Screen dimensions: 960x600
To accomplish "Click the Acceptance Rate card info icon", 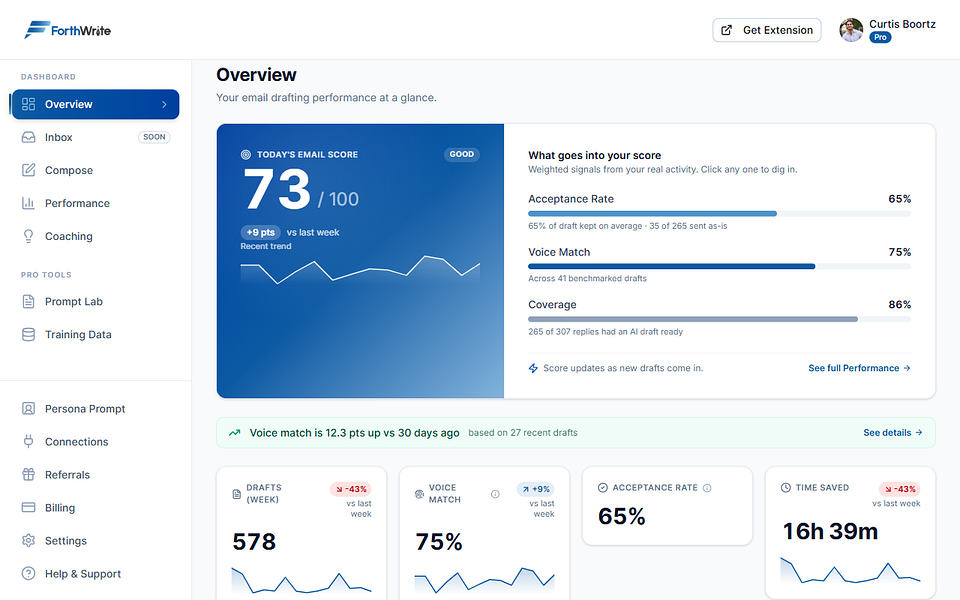I will coord(707,488).
